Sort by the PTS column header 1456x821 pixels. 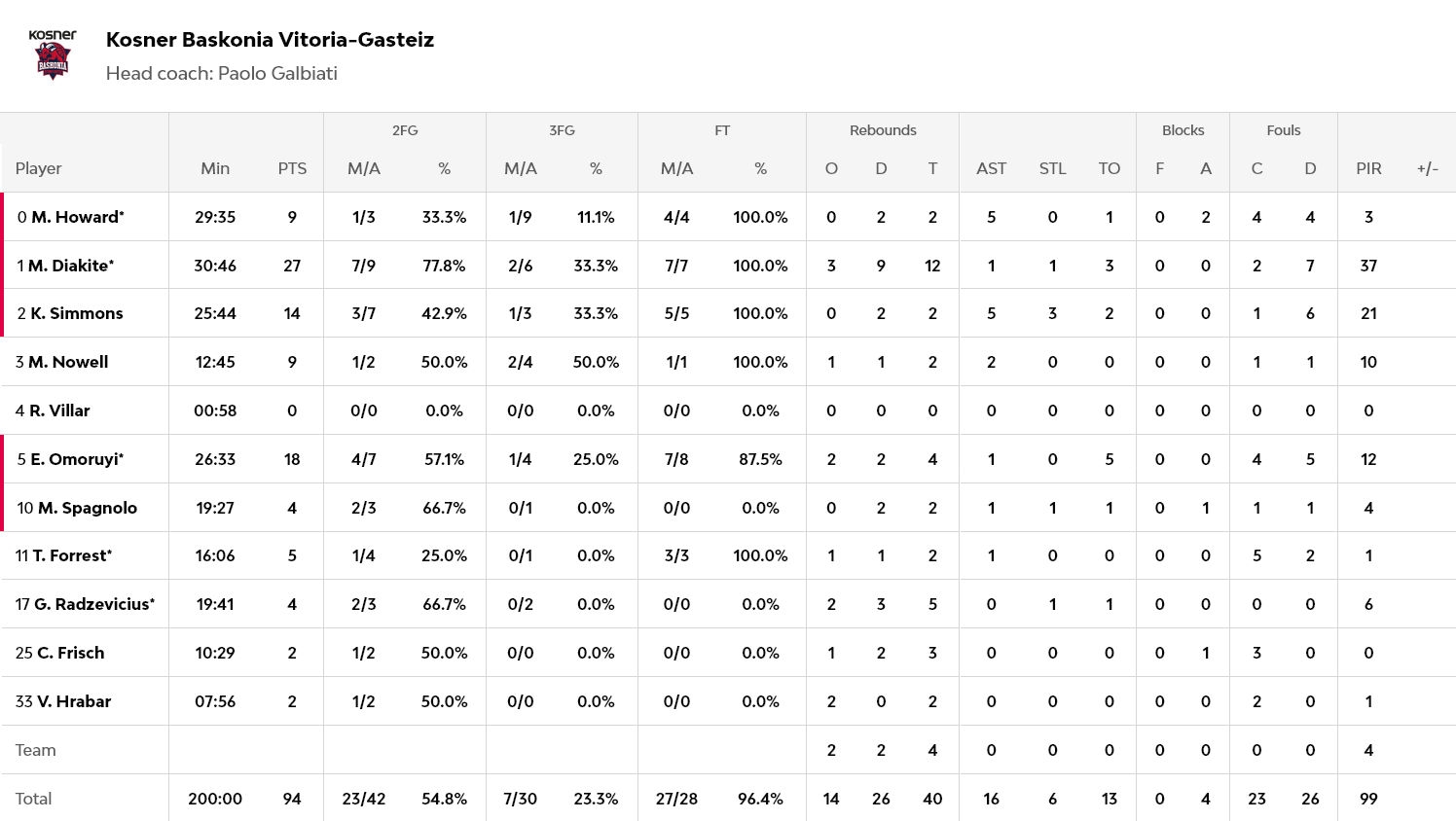292,168
